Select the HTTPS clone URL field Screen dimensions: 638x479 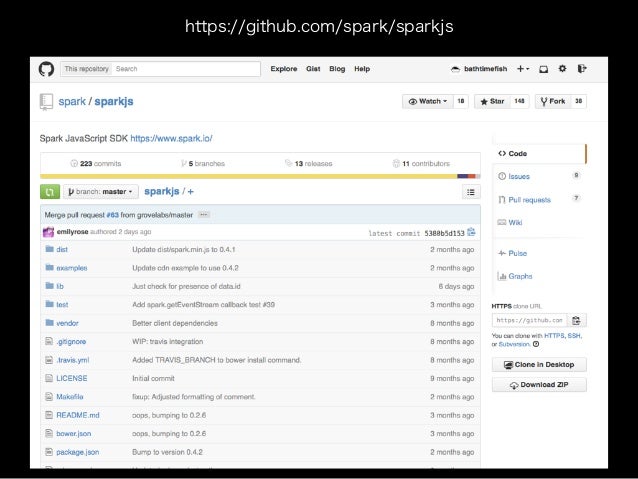[x=529, y=320]
